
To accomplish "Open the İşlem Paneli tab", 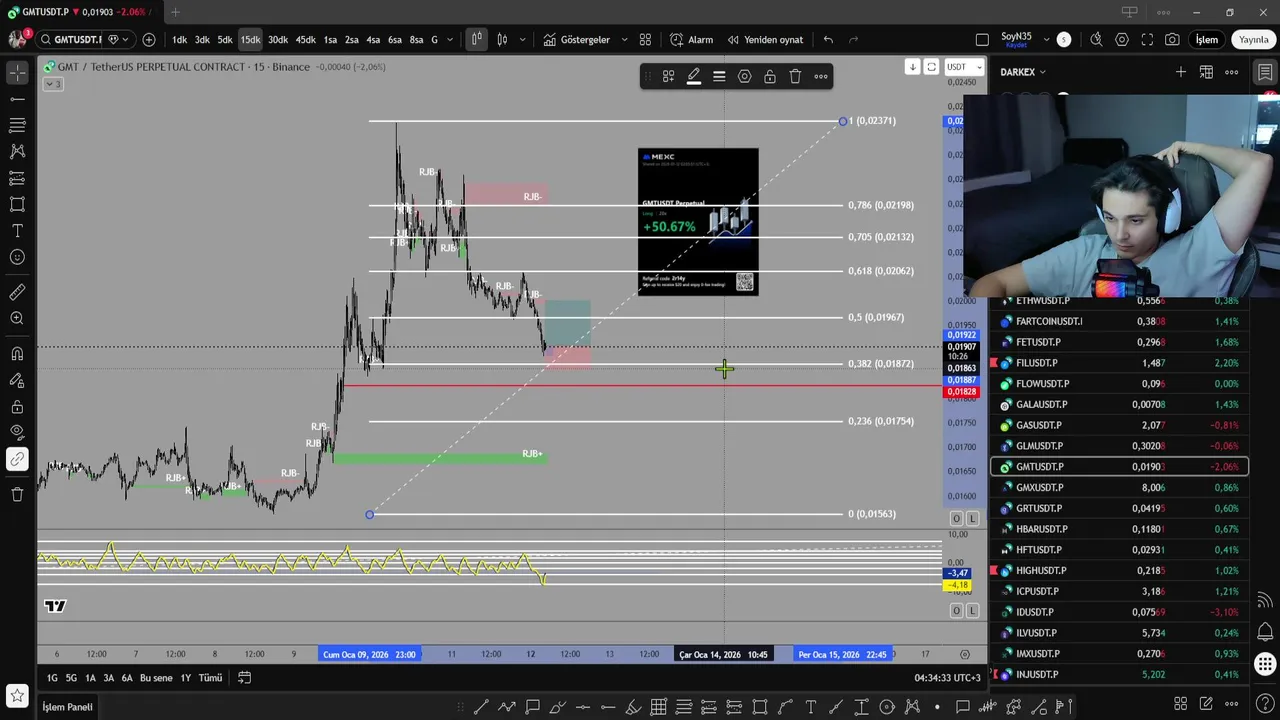I will pos(67,707).
